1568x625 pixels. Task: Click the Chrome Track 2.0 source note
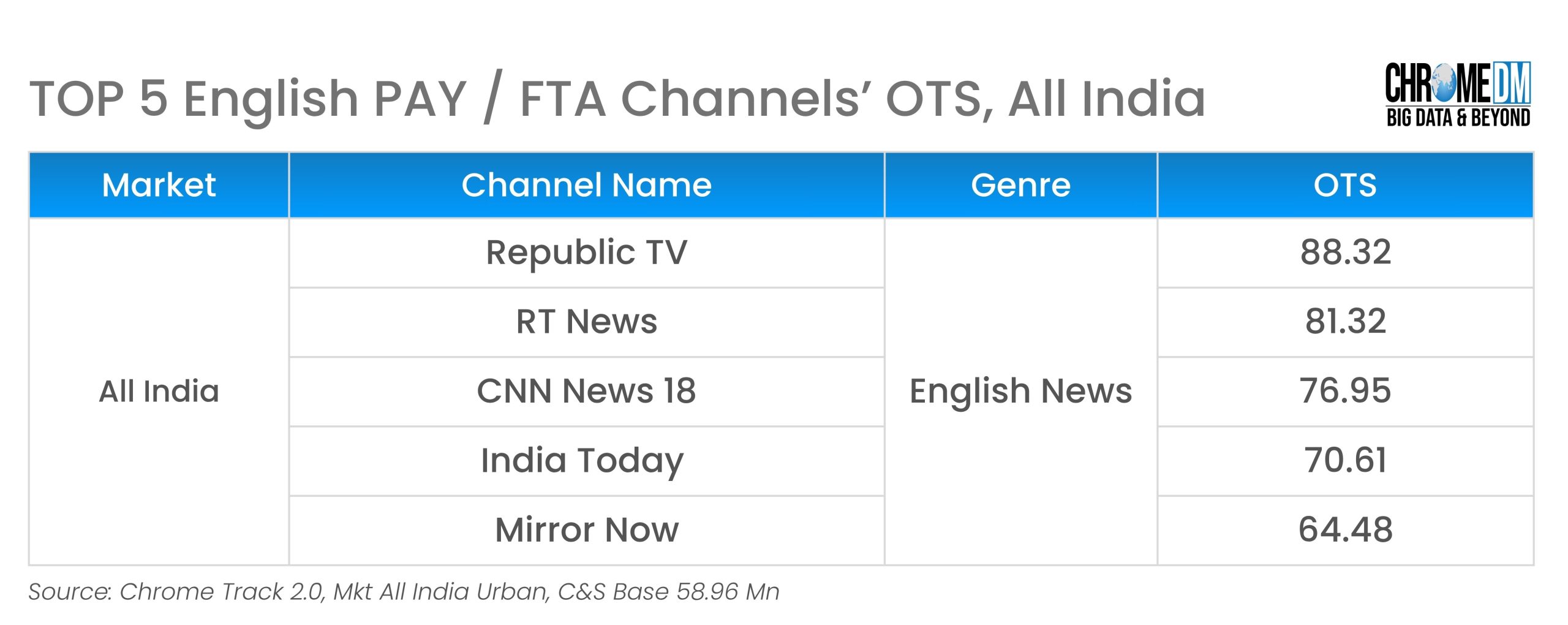404,592
